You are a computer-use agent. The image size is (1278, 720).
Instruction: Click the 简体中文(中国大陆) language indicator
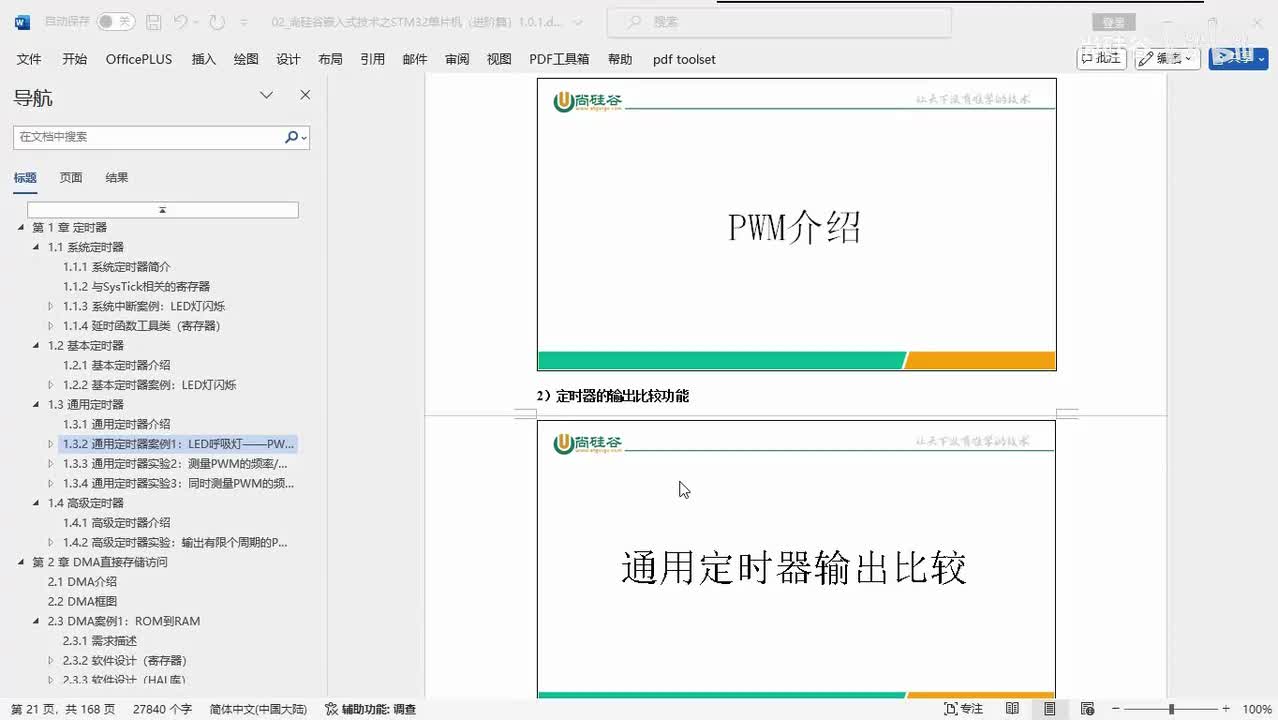coord(258,709)
